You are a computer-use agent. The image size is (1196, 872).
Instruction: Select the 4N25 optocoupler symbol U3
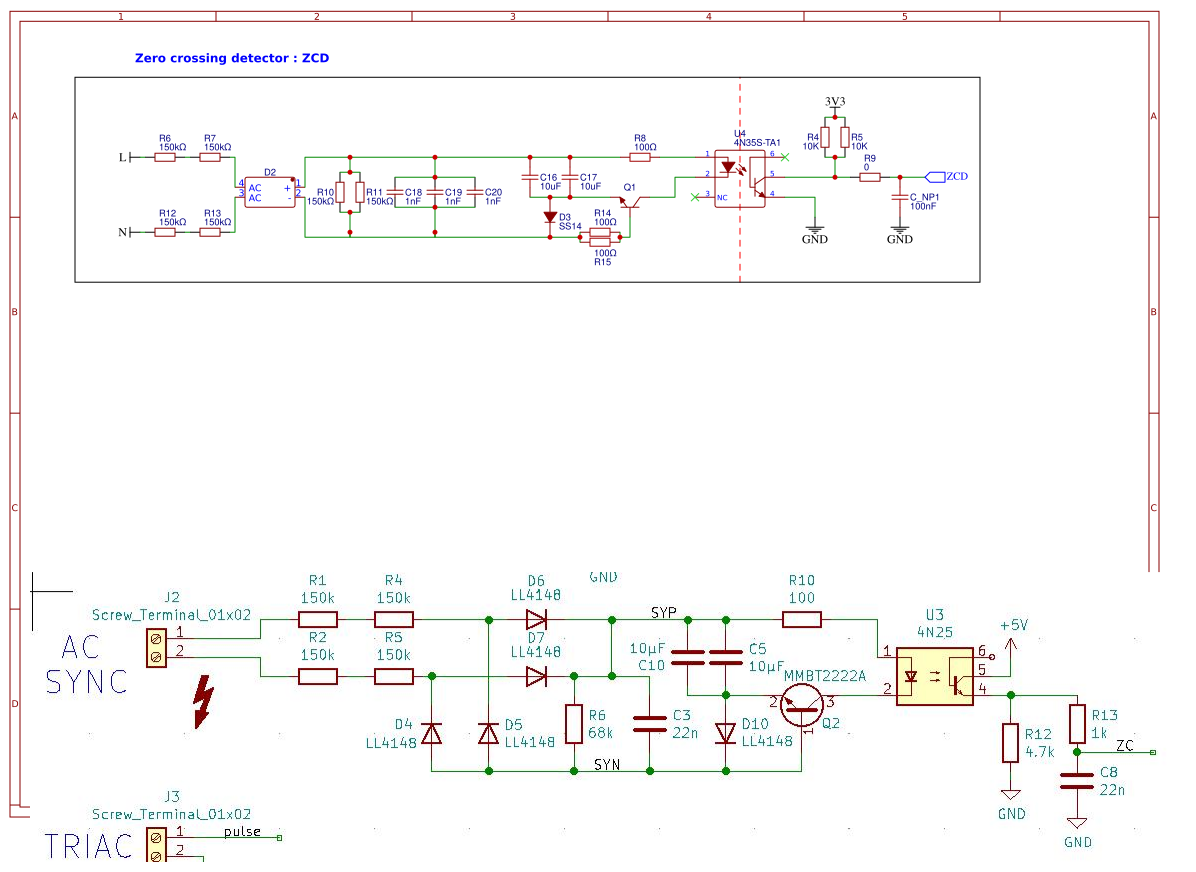933,678
